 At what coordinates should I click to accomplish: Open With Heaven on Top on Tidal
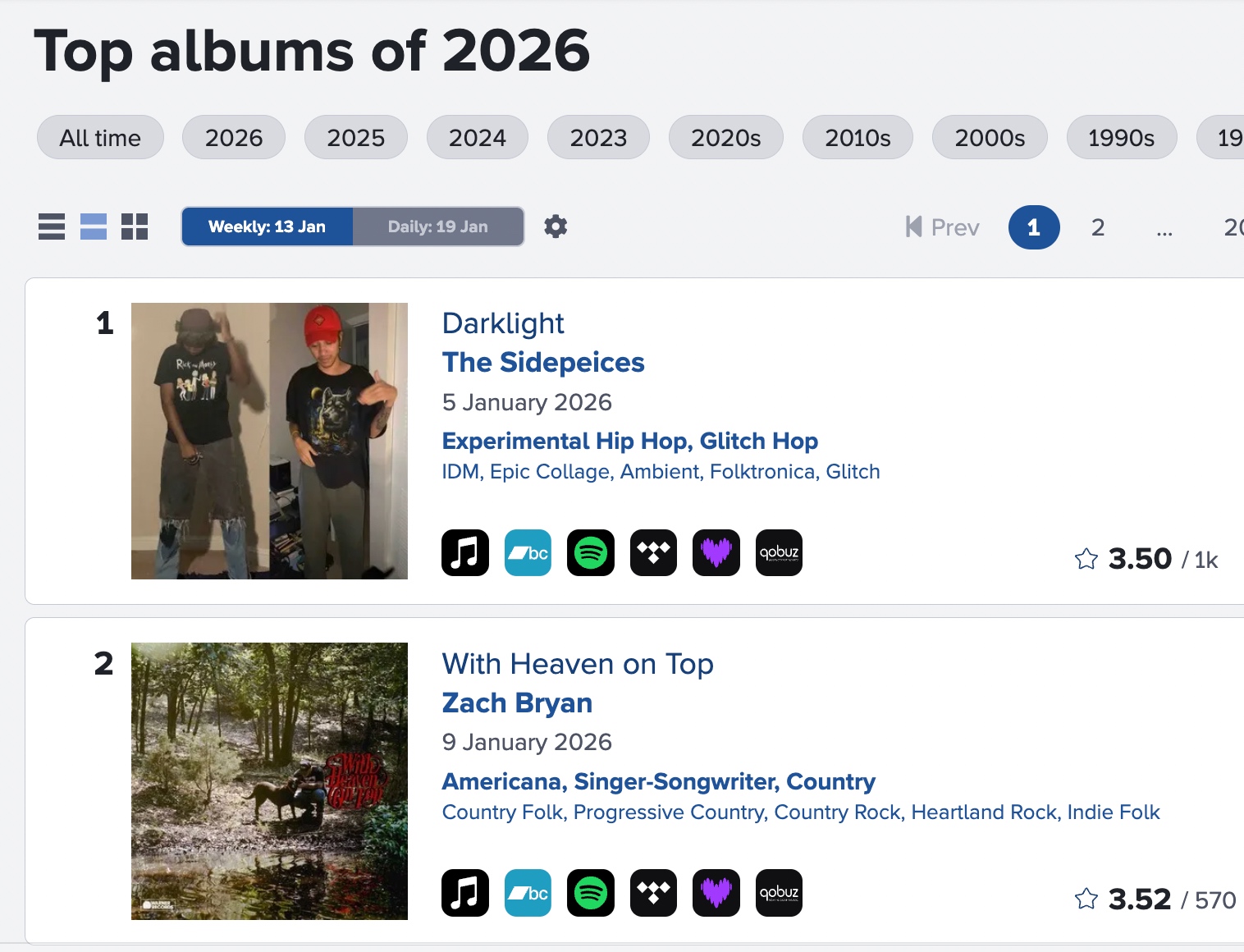pyautogui.click(x=653, y=893)
